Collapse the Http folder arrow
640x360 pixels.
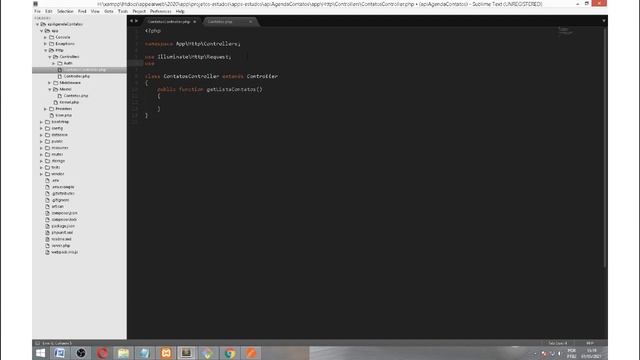point(46,50)
